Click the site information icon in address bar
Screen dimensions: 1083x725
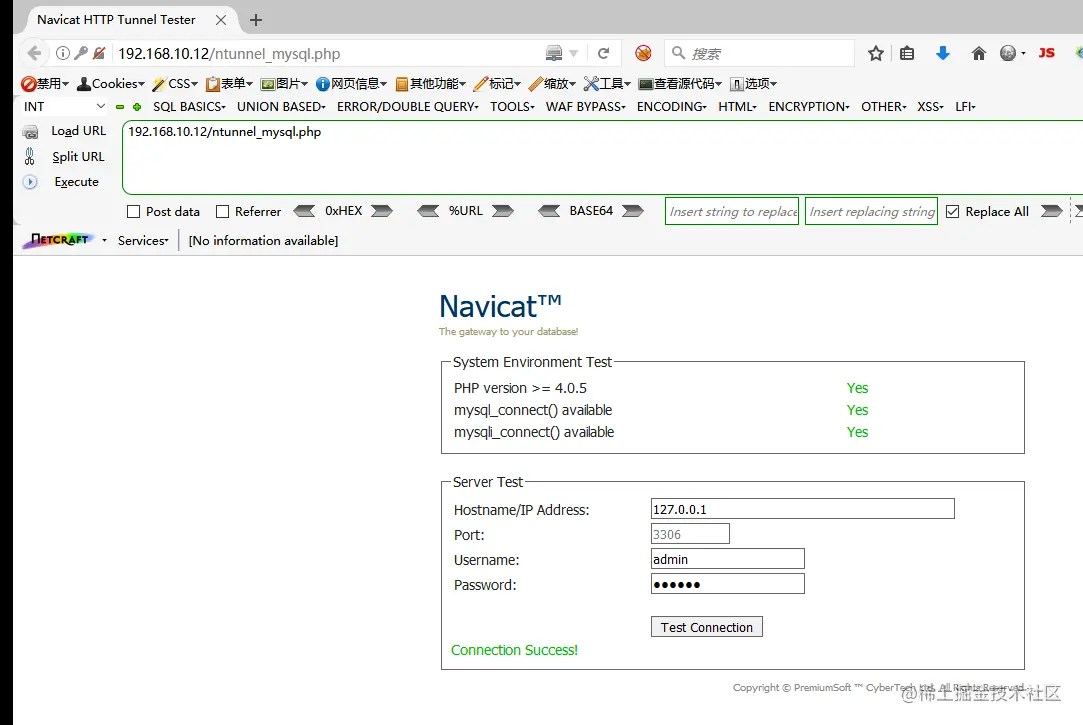(63, 53)
